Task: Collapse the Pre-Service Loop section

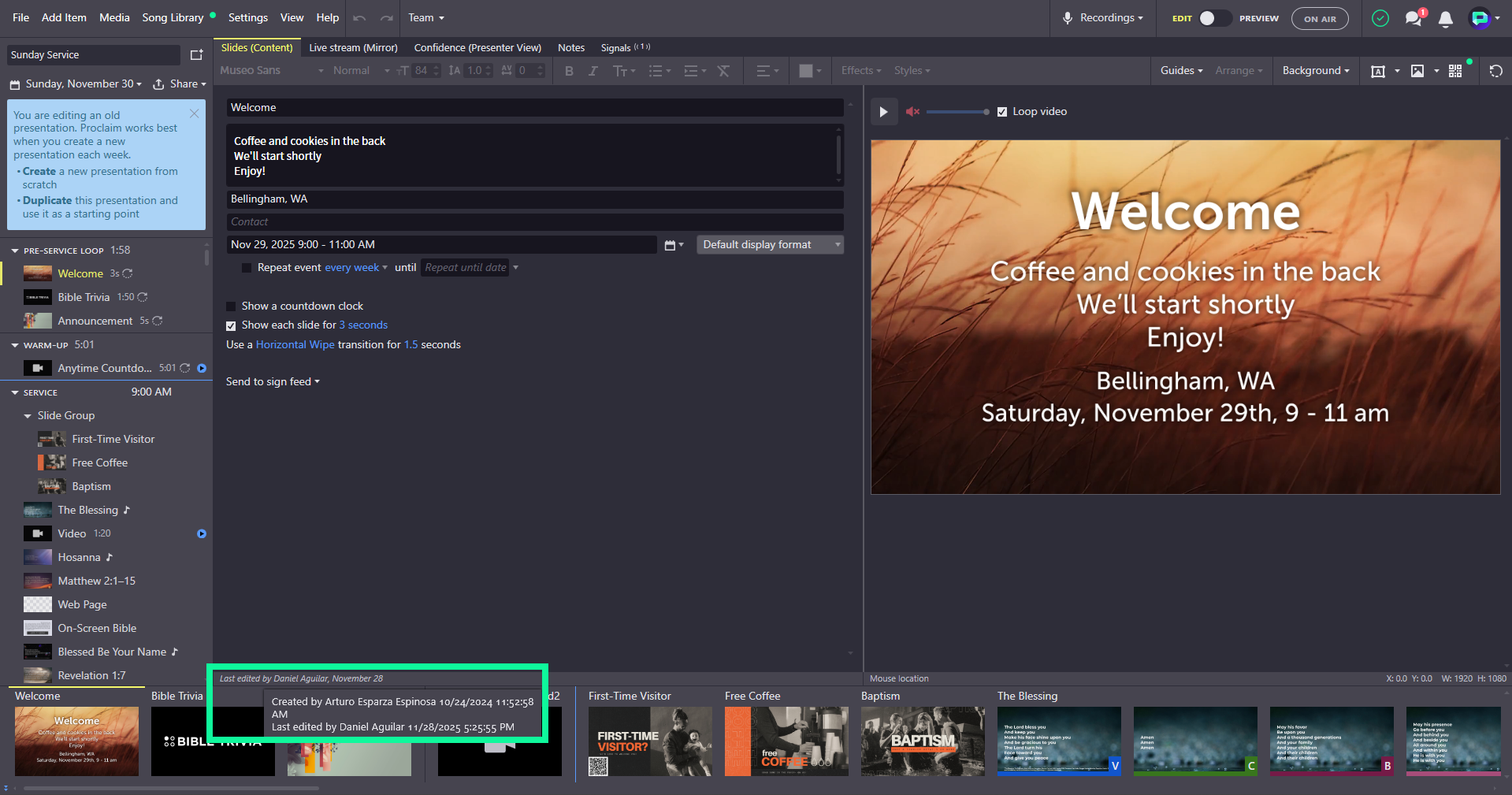Action: coord(15,251)
